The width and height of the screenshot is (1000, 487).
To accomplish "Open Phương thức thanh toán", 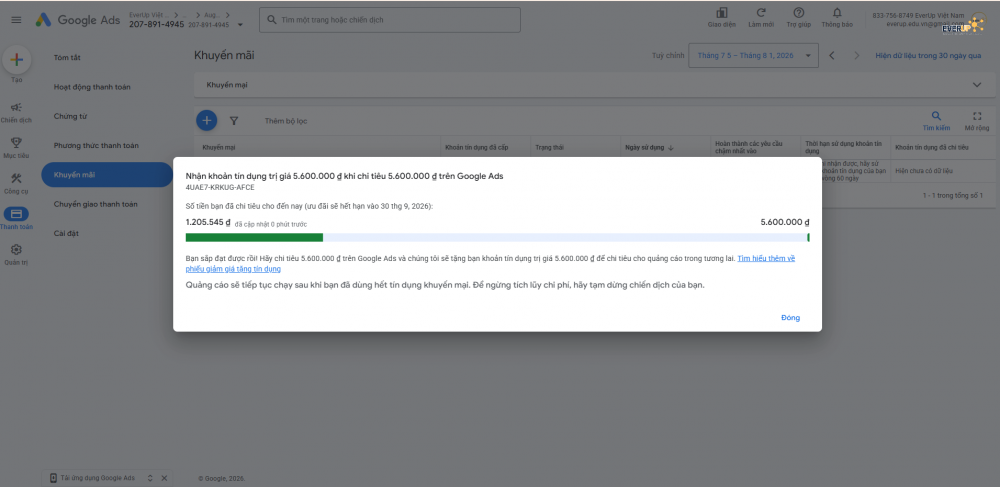I will 96,145.
